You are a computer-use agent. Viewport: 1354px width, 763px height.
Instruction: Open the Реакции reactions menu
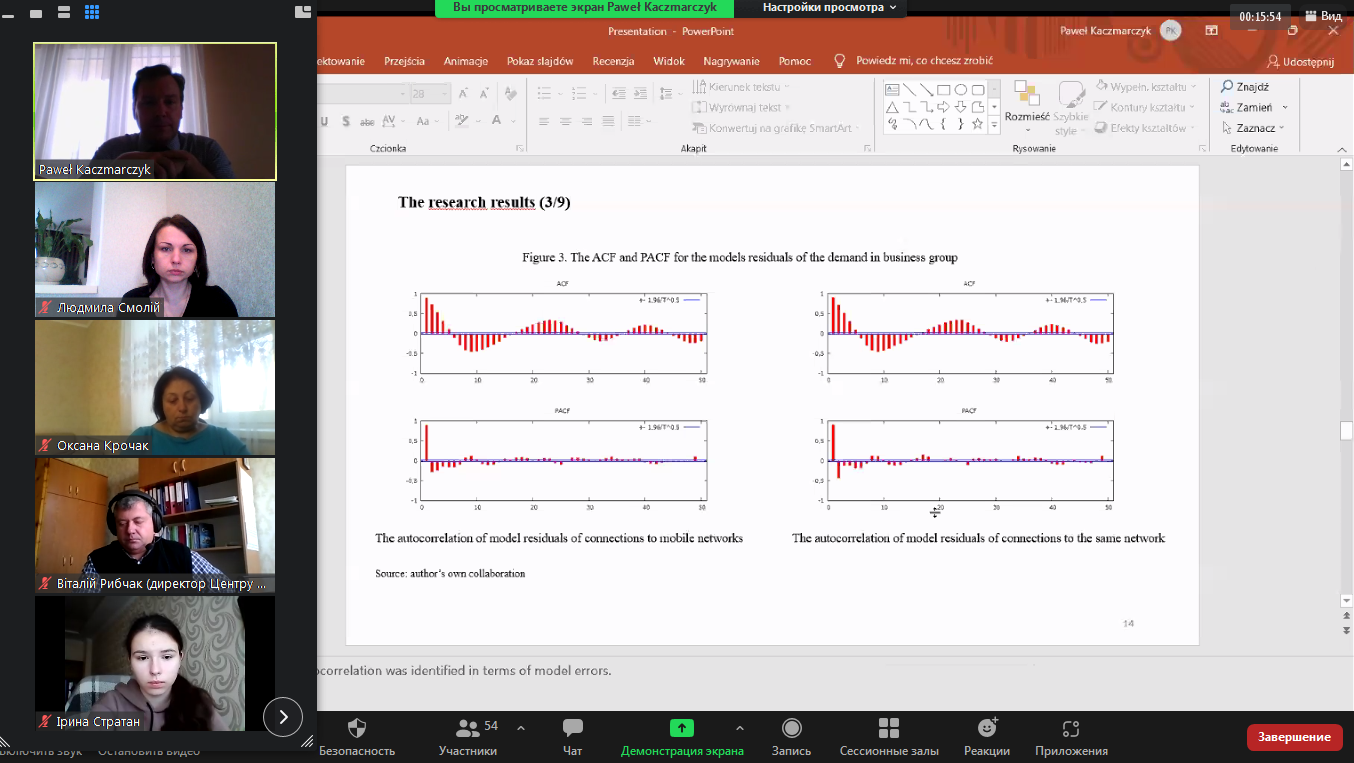coord(987,737)
